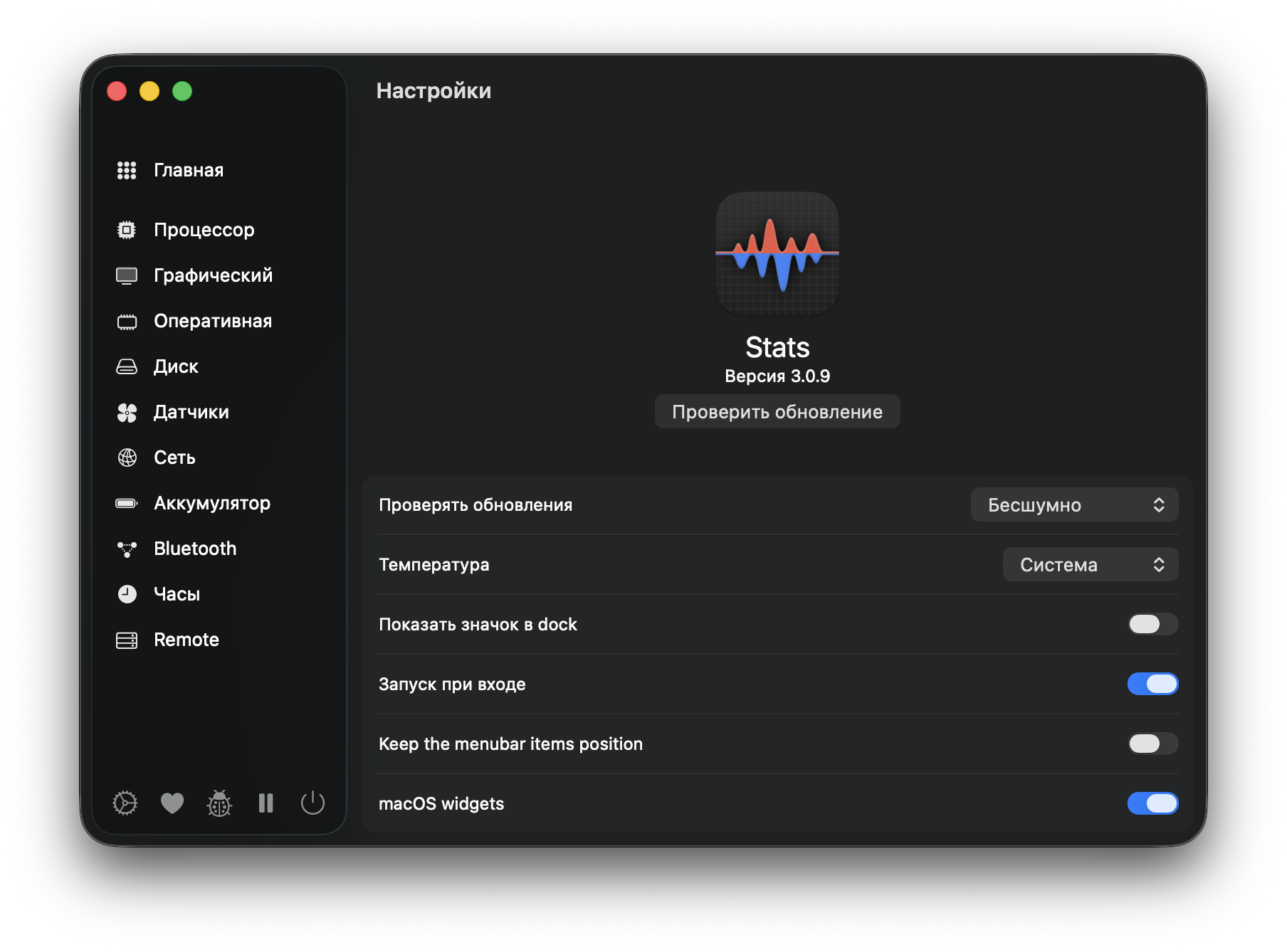The width and height of the screenshot is (1287, 952).
Task: Click the heart support icon
Action: (172, 803)
